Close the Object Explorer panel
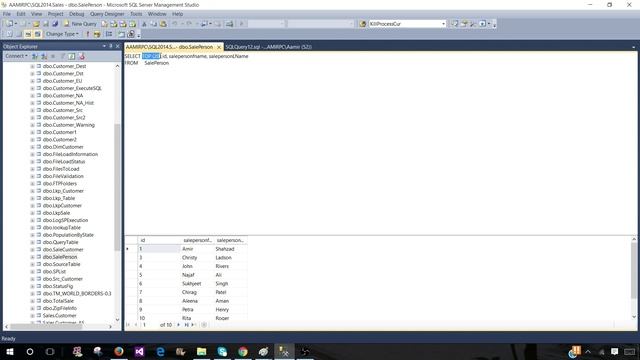 pyautogui.click(x=118, y=46)
